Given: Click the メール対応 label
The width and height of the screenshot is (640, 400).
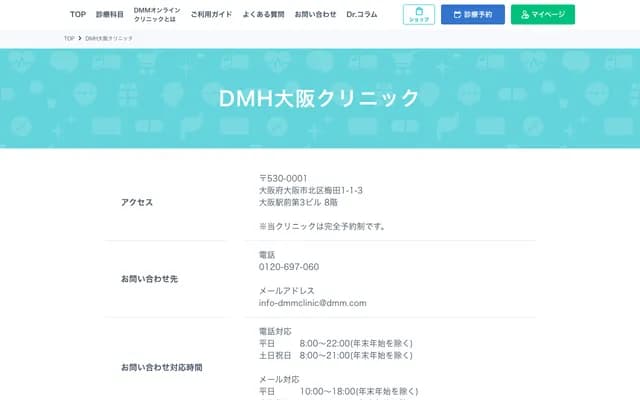Looking at the screenshot, I should [x=279, y=379].
